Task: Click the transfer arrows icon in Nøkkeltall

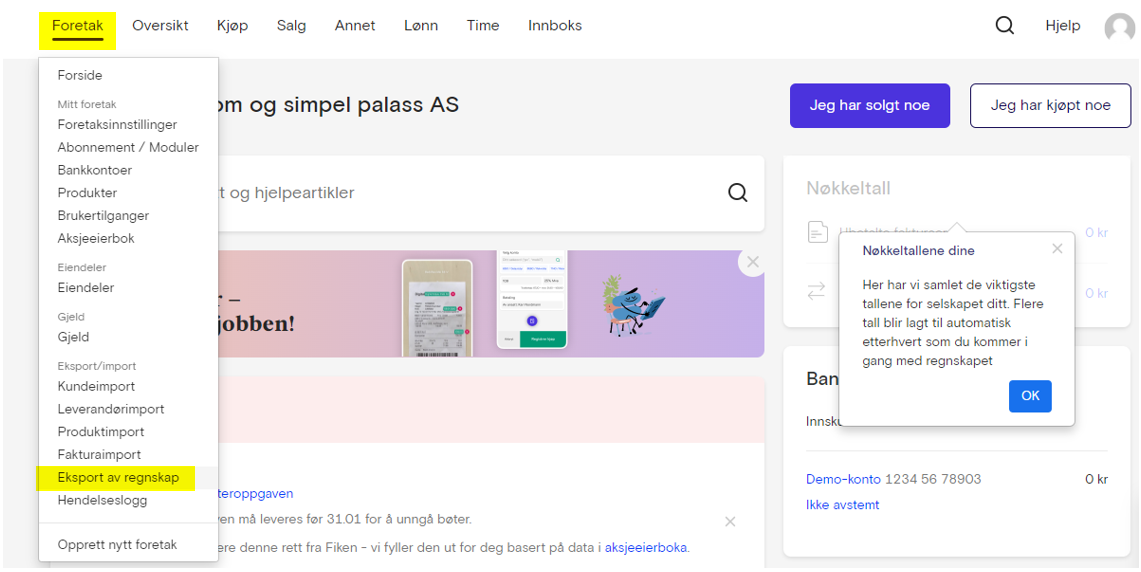Action: click(817, 290)
